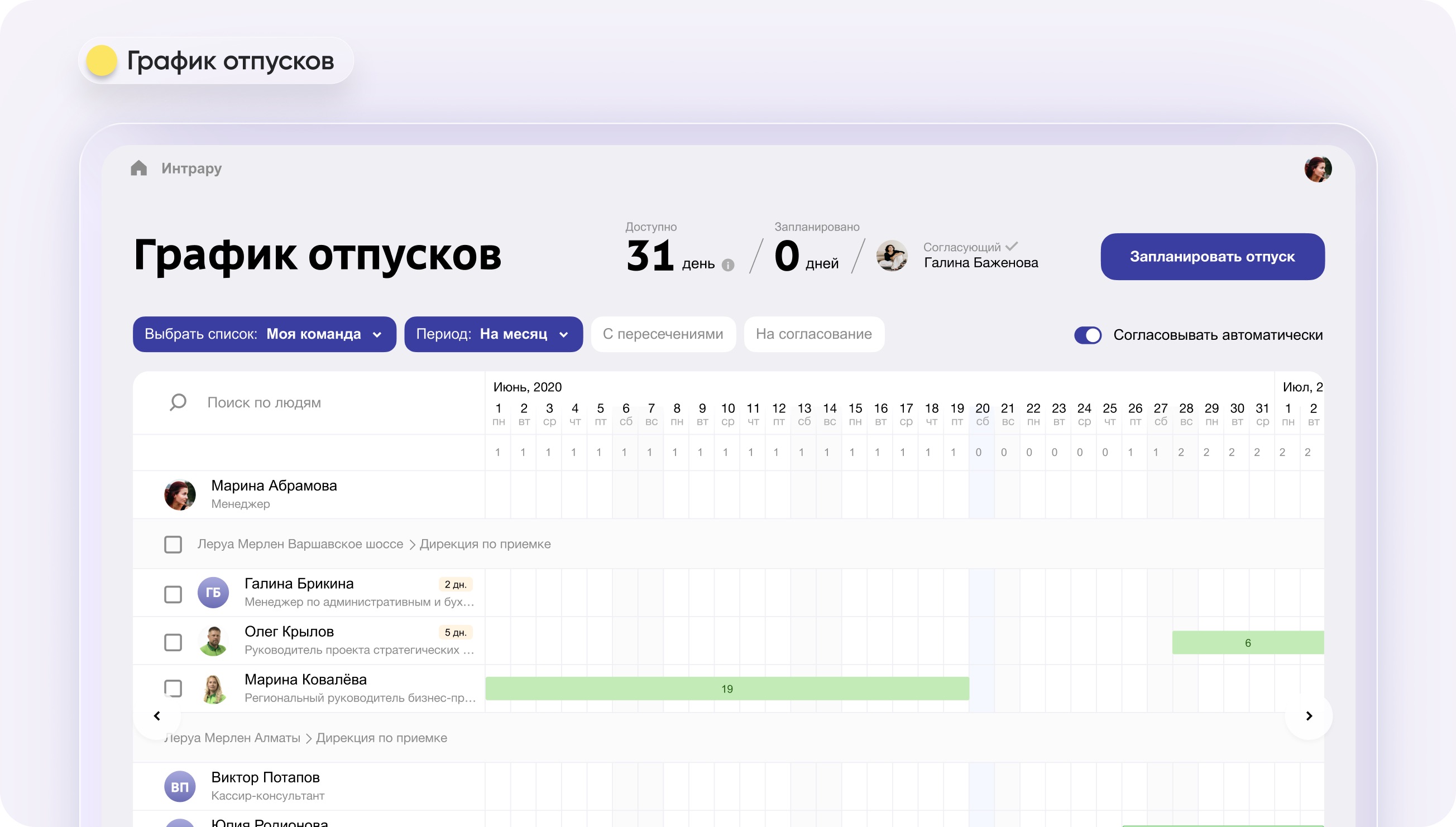Open the user profile avatar menu
The image size is (1456, 827).
1318,169
